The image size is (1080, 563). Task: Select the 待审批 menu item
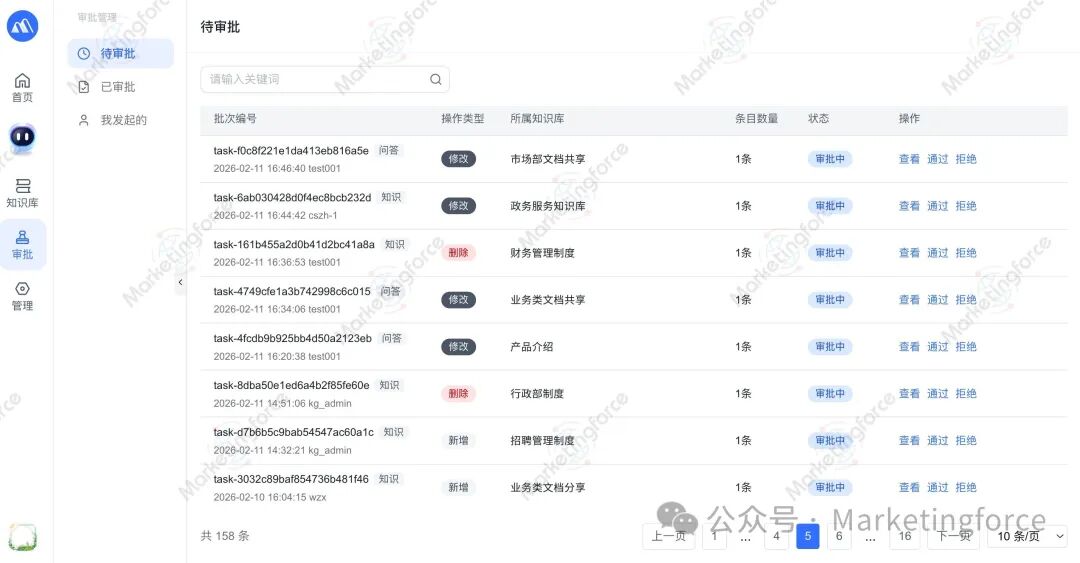[x=118, y=54]
